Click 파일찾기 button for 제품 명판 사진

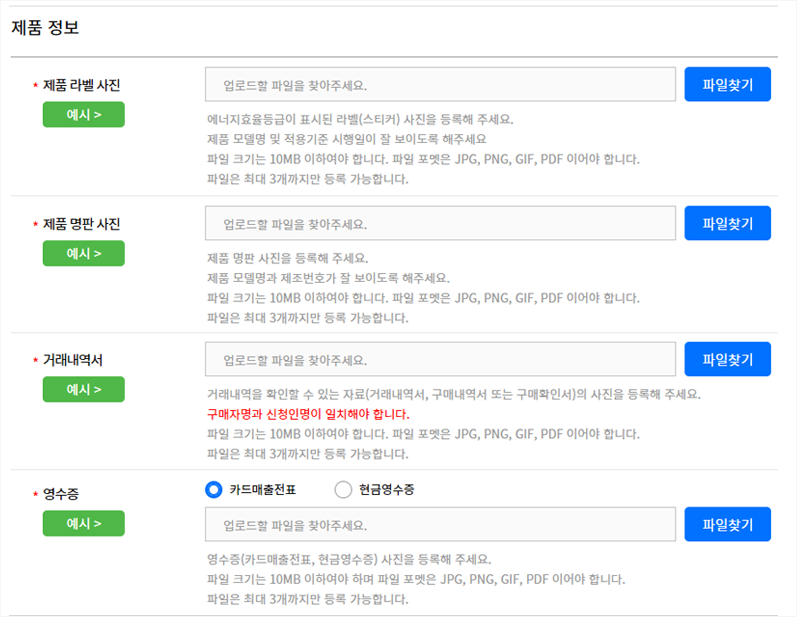pyautogui.click(x=727, y=223)
